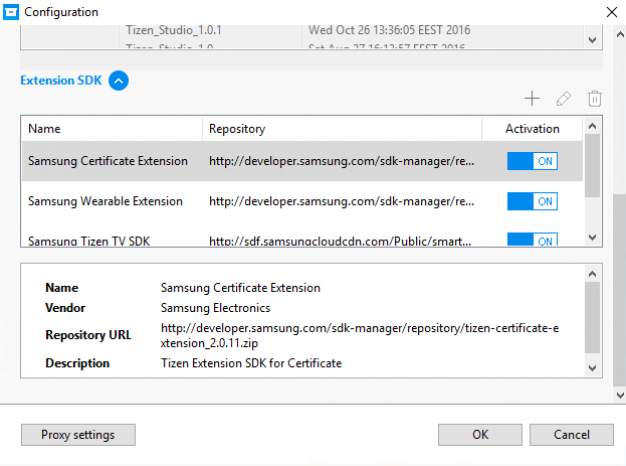Cancel the configuration dialog
Image resolution: width=626 pixels, height=466 pixels.
point(571,435)
